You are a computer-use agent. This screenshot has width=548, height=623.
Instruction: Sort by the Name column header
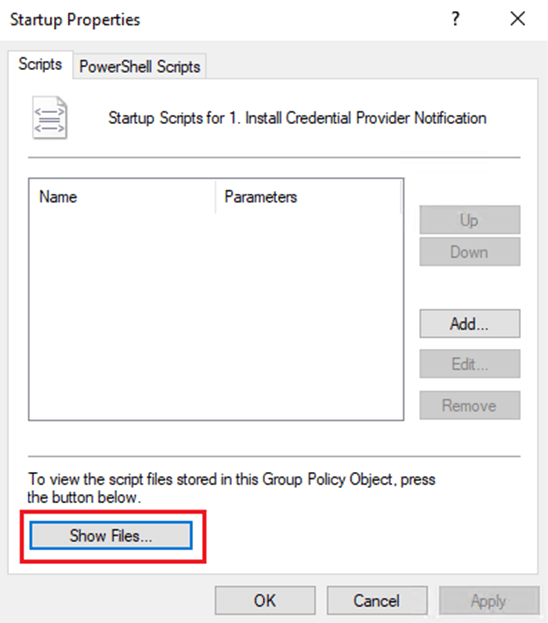pos(122,197)
